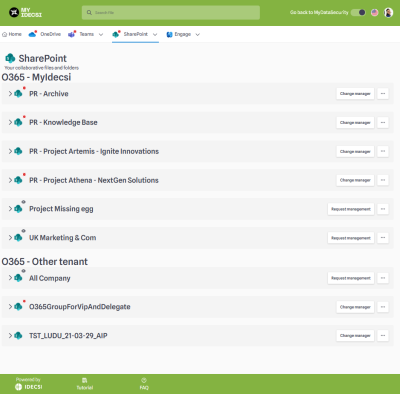Open the language flag selector
The image size is (400, 394).
pos(375,13)
